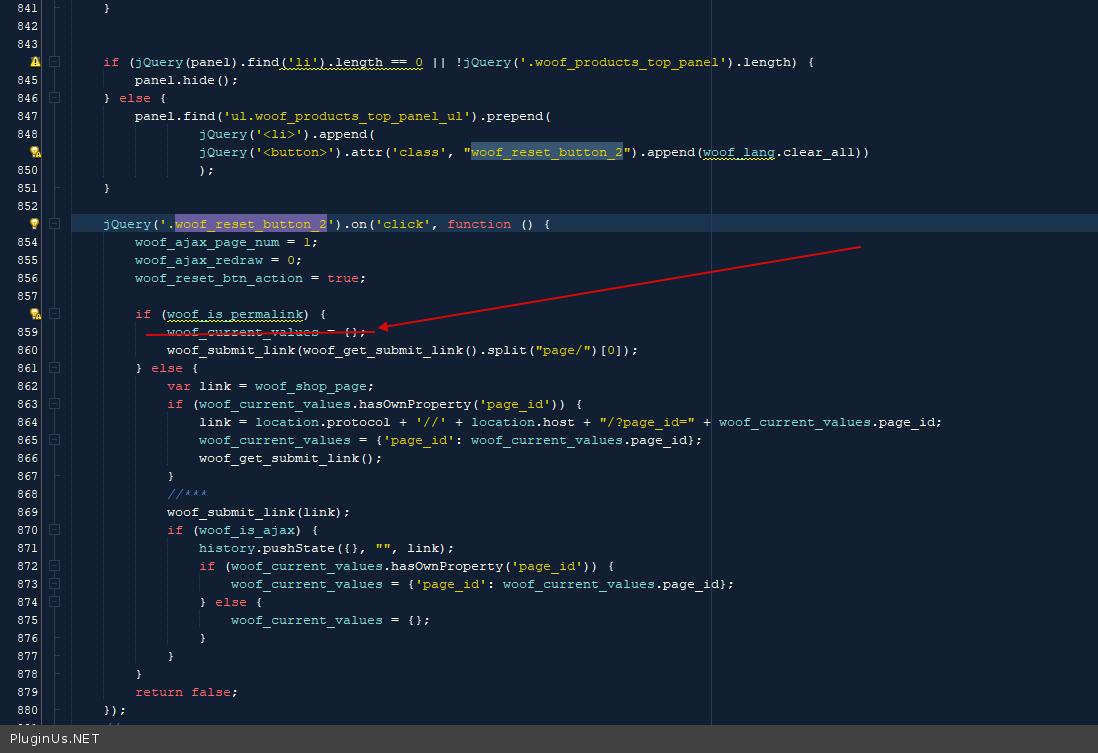This screenshot has height=753, width=1098.
Task: Click line number 860 in the gutter
Action: click(27, 350)
